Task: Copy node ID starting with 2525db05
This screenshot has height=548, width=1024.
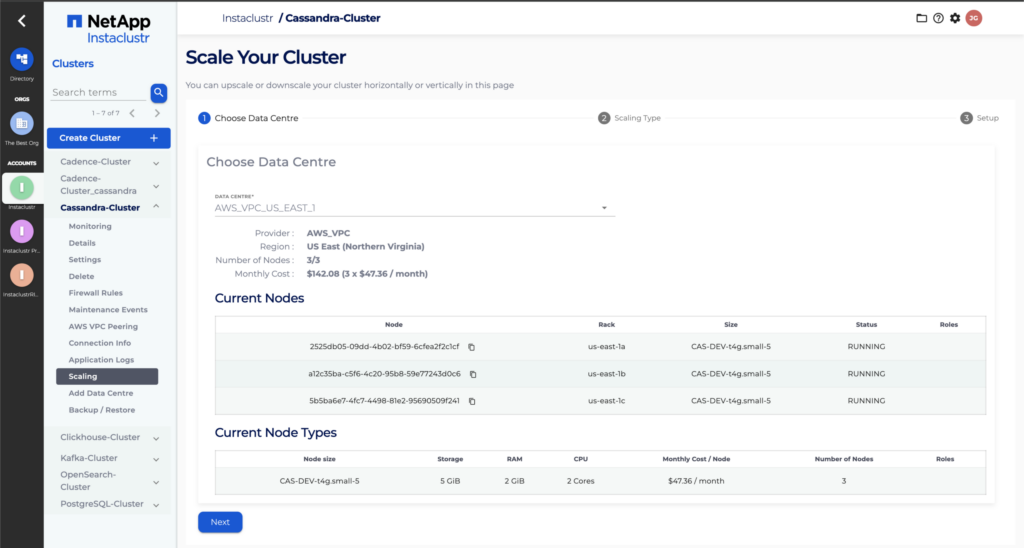Action: click(x=472, y=347)
